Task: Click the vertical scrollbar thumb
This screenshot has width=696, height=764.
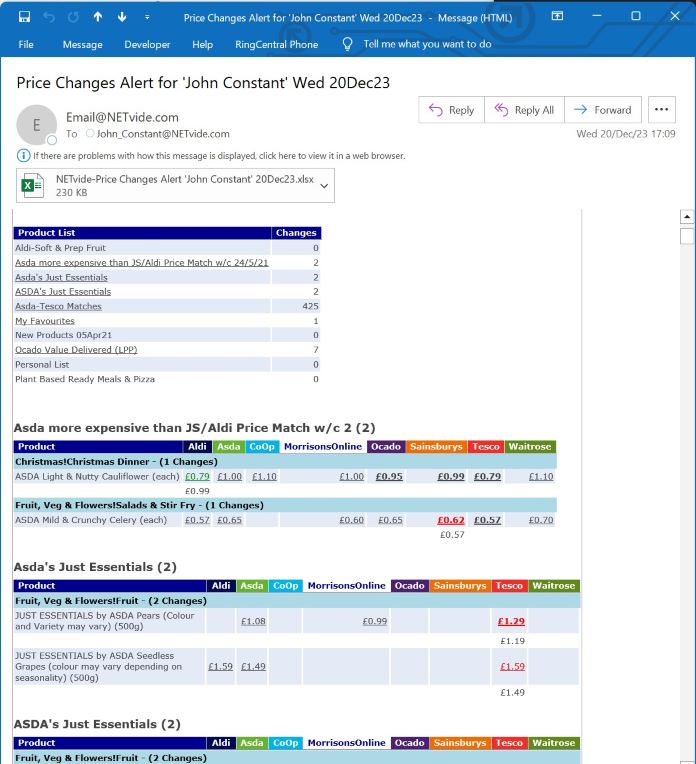Action: [x=687, y=236]
